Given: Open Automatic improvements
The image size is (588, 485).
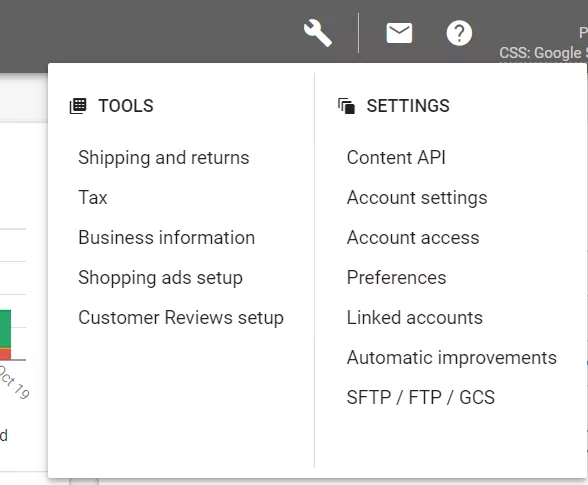Looking at the screenshot, I should 452,358.
